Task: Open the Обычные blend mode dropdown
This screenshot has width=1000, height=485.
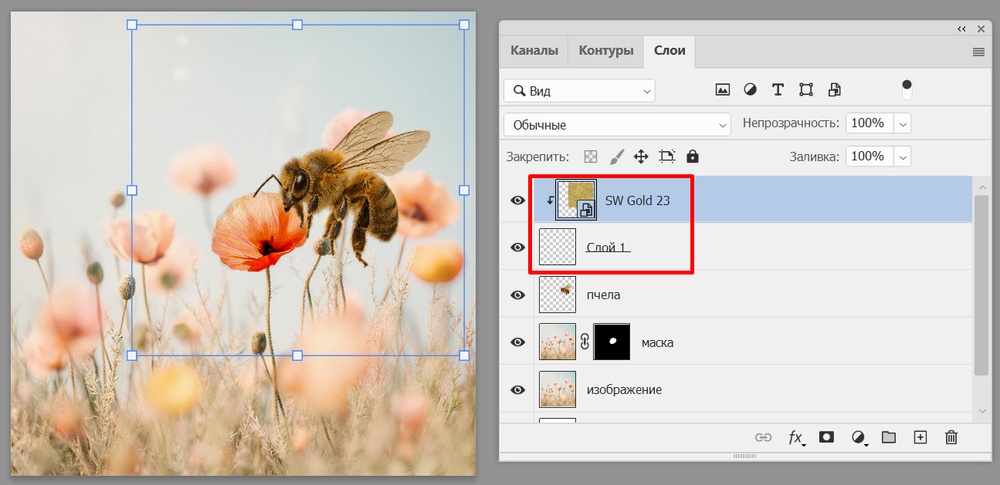Action: pos(618,125)
